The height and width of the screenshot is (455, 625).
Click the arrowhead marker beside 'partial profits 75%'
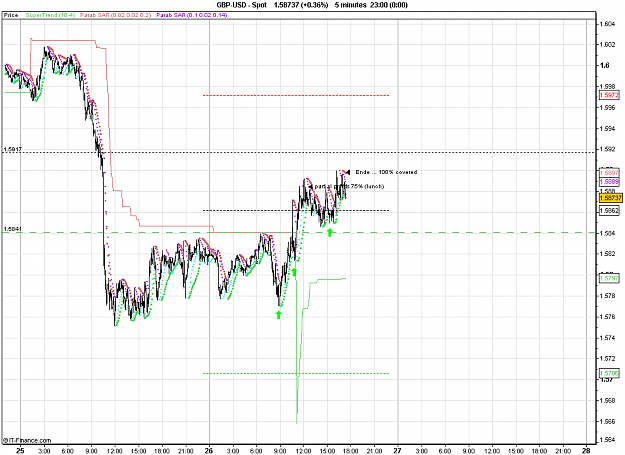point(311,186)
